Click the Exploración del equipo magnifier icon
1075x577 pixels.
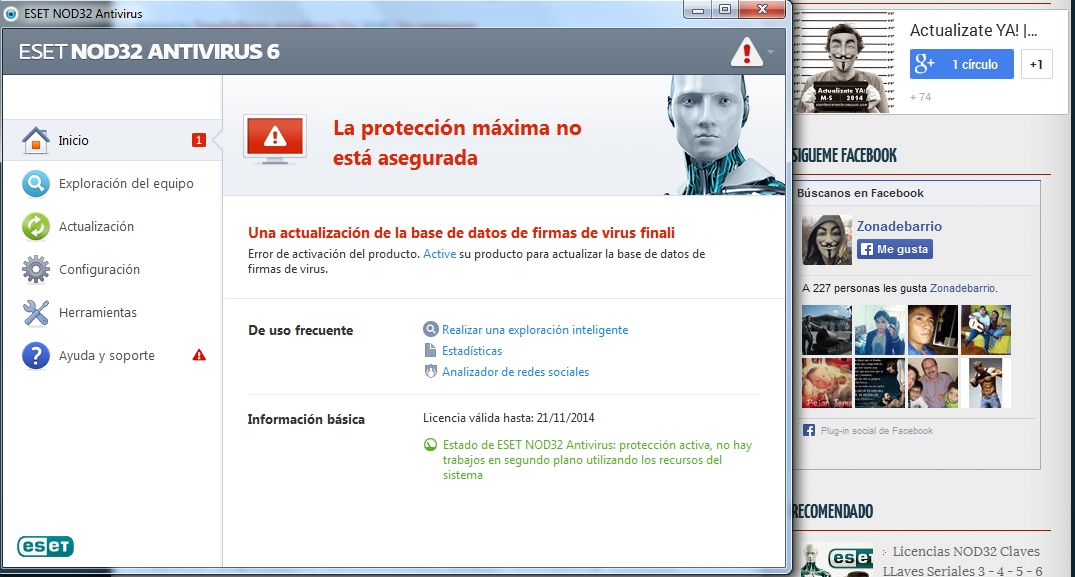click(36, 184)
